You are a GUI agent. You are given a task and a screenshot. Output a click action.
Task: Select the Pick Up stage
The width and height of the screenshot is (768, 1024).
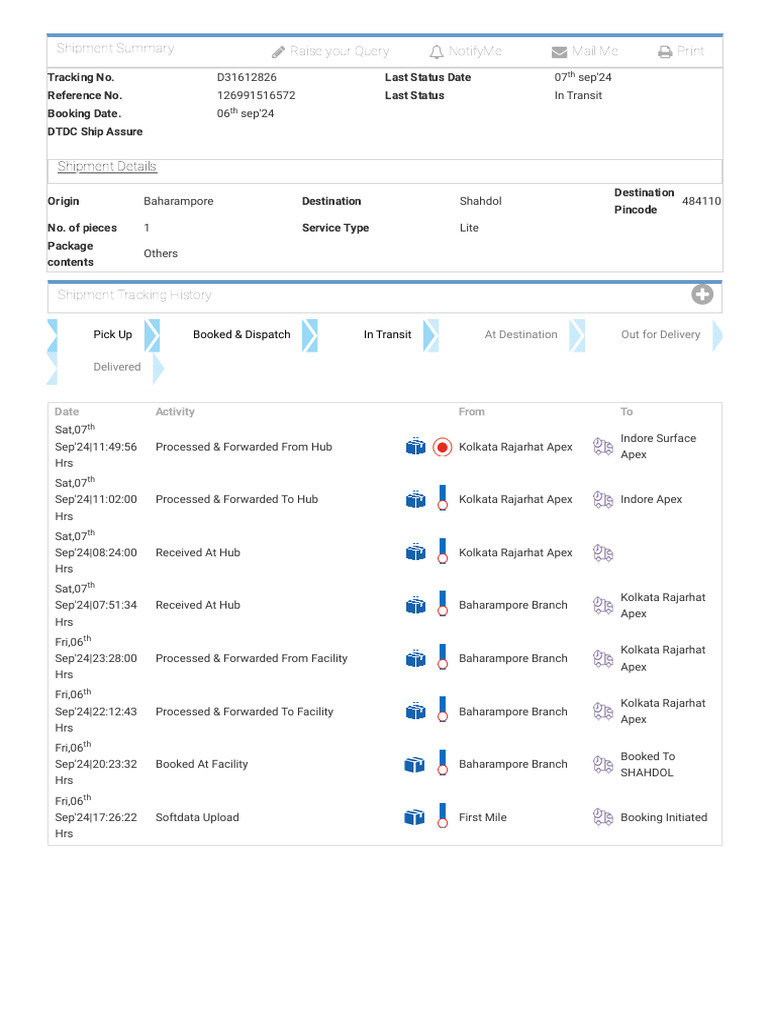click(112, 334)
